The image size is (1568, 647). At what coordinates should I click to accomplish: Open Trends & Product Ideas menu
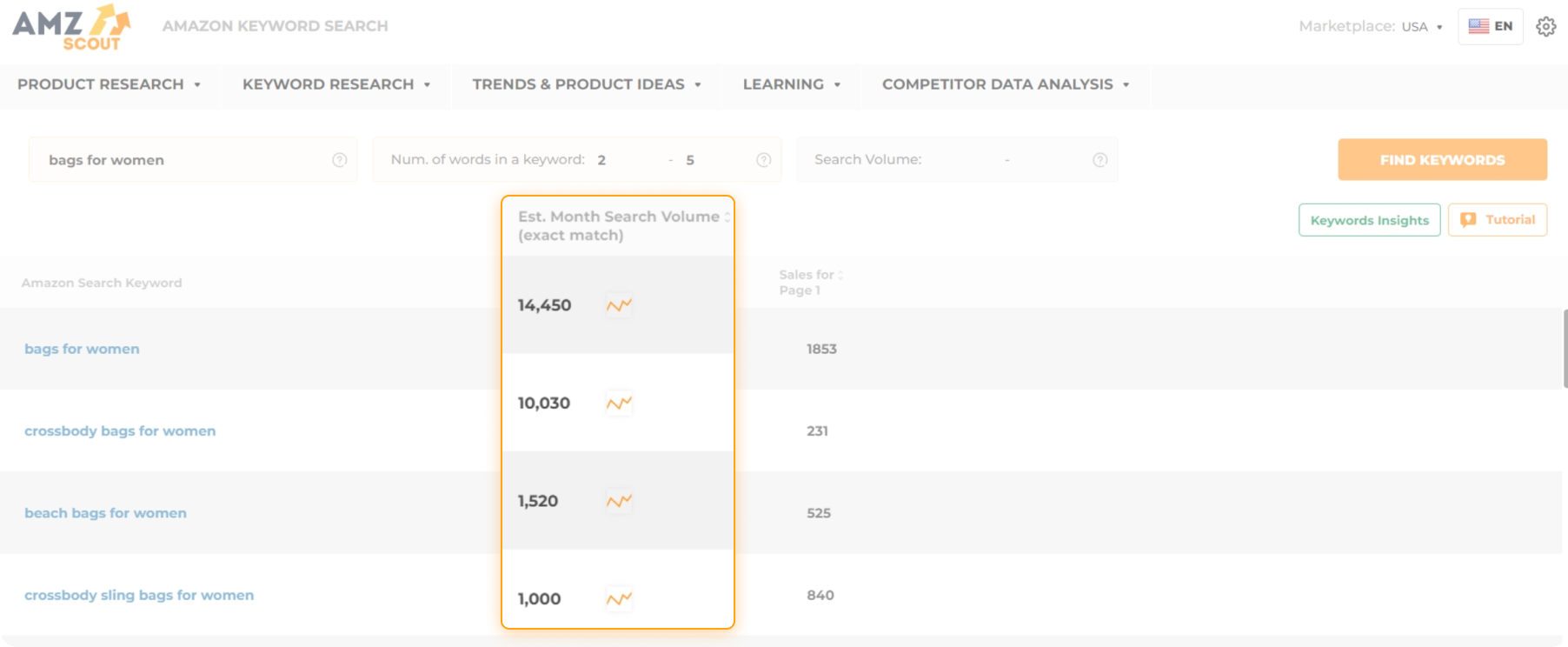(587, 84)
